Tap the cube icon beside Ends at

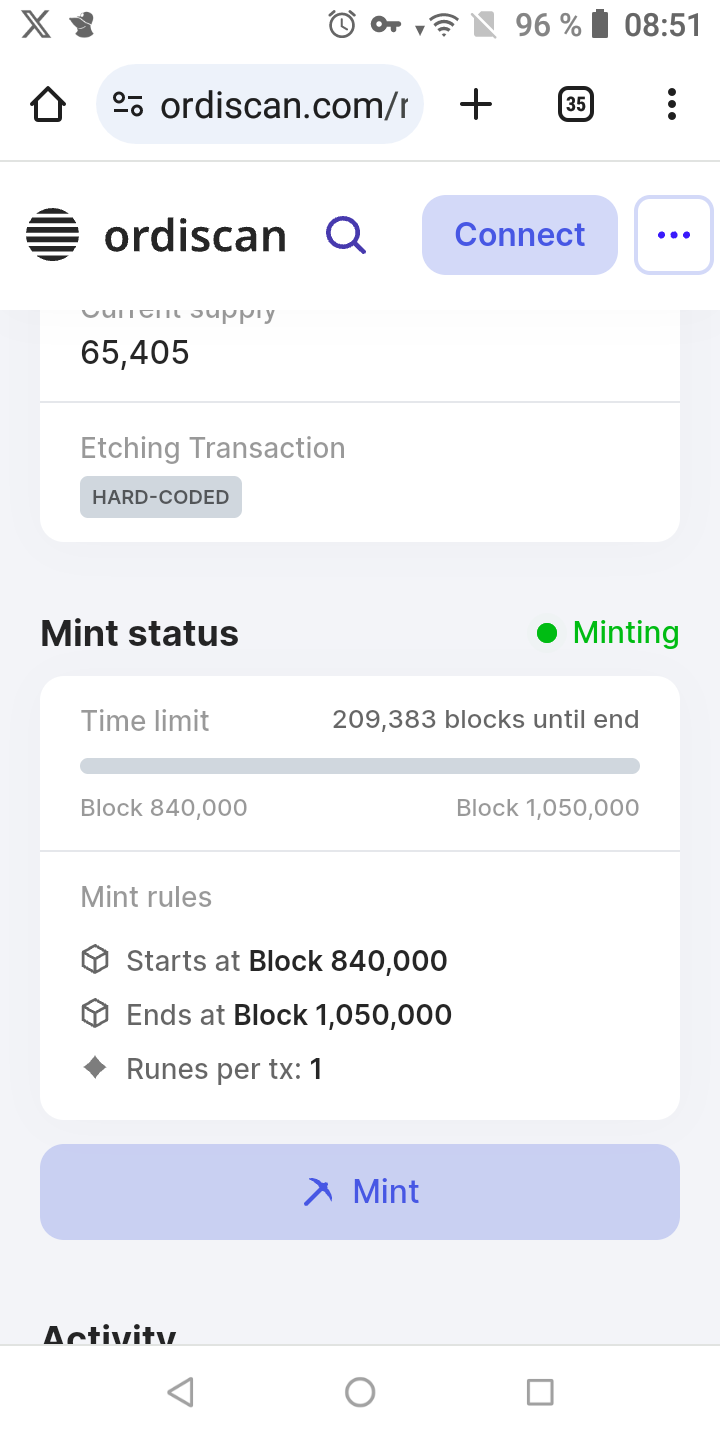coord(94,1015)
